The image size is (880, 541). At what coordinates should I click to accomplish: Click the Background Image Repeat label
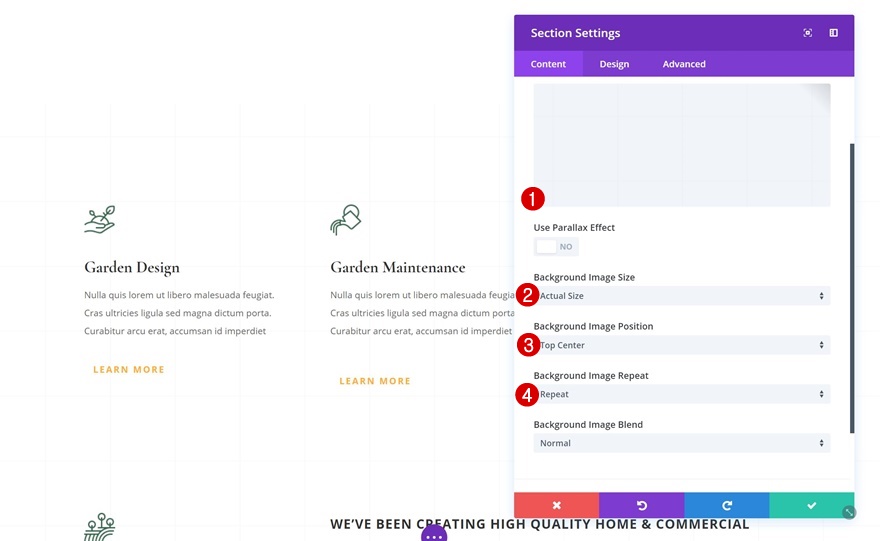(x=591, y=375)
